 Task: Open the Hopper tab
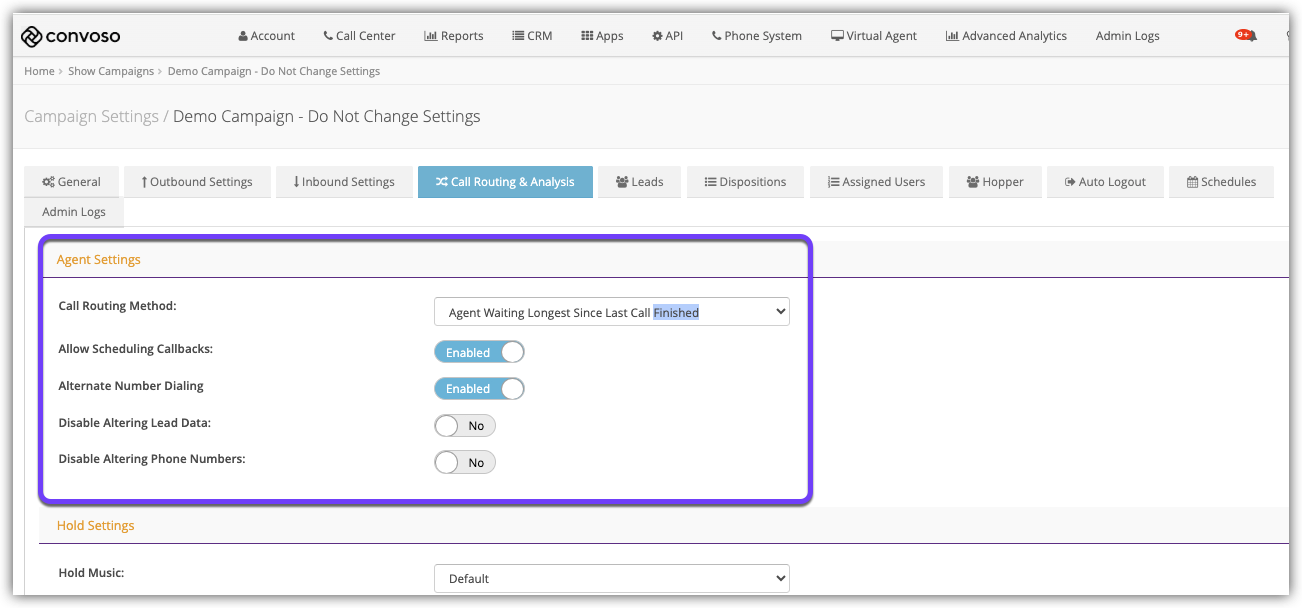(x=994, y=182)
